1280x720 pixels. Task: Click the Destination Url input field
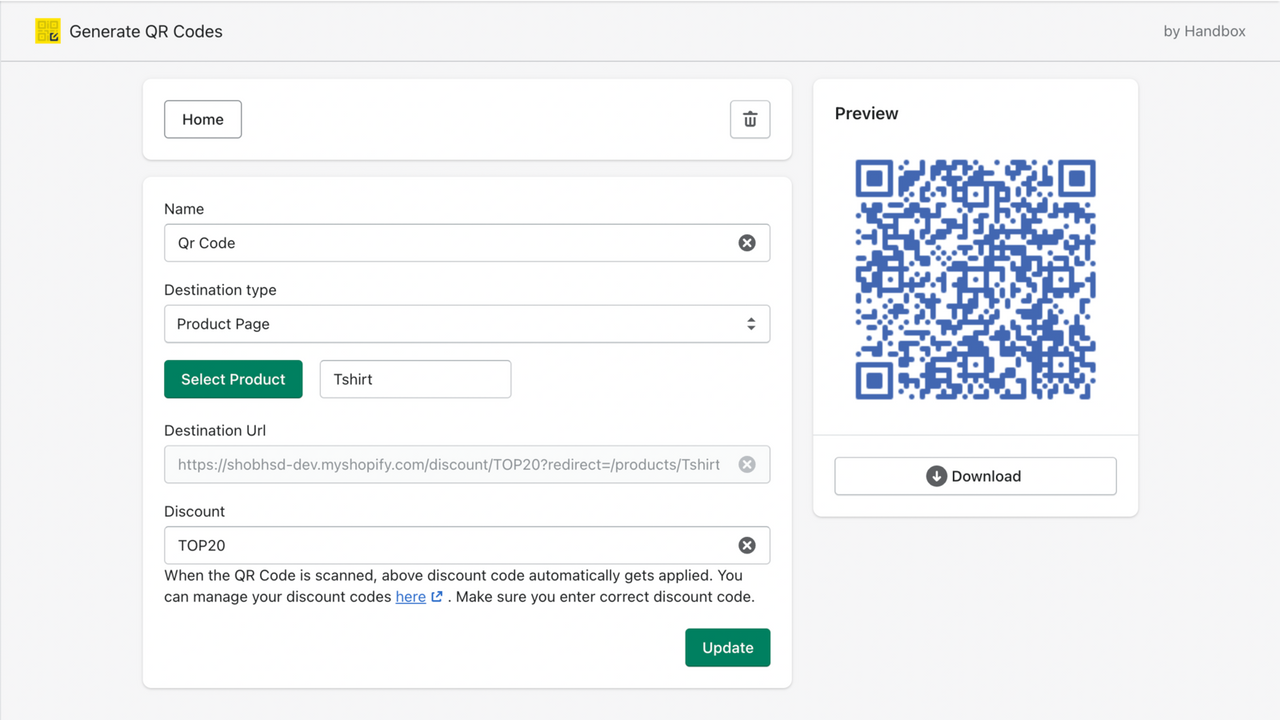pyautogui.click(x=467, y=464)
